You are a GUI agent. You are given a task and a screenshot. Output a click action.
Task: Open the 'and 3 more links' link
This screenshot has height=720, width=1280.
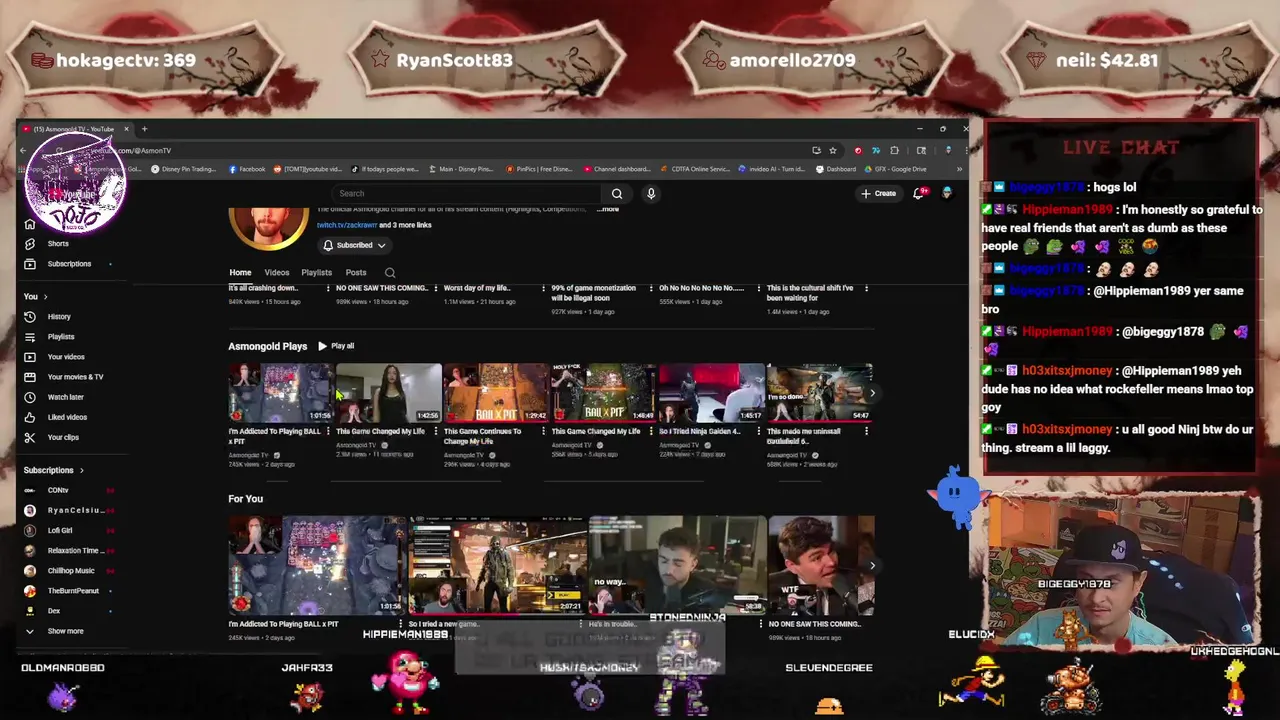click(405, 225)
